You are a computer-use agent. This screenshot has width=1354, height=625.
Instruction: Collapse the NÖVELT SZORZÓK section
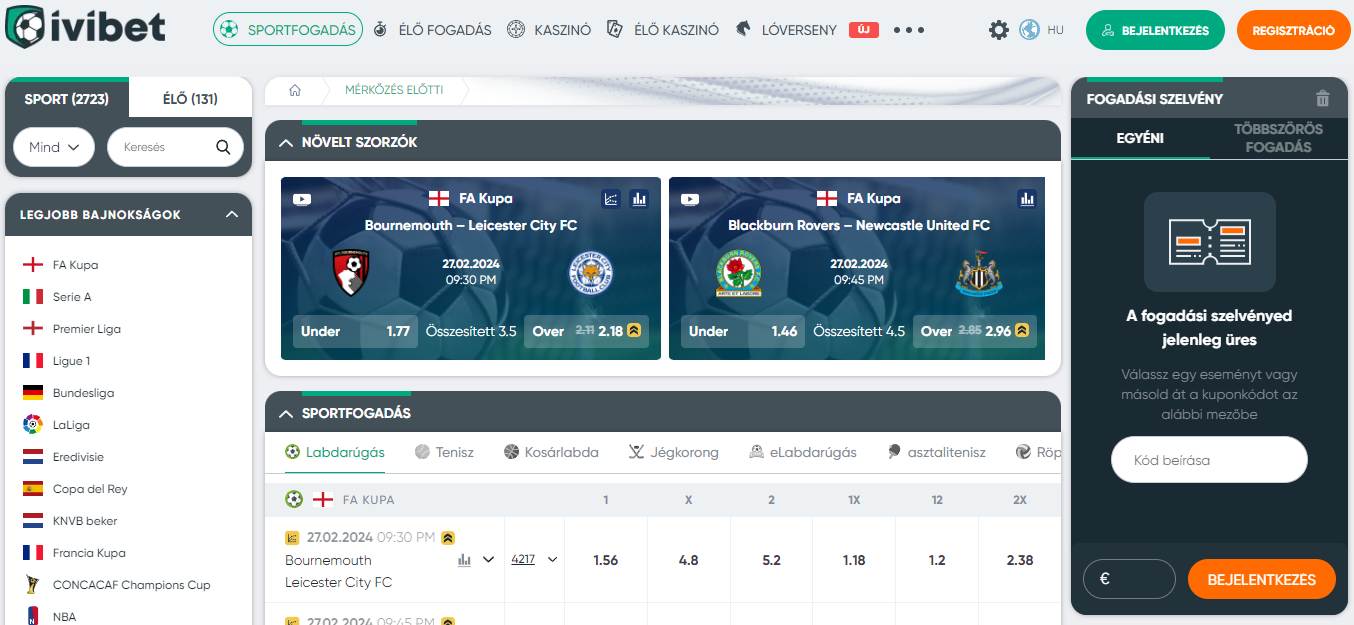pyautogui.click(x=284, y=142)
